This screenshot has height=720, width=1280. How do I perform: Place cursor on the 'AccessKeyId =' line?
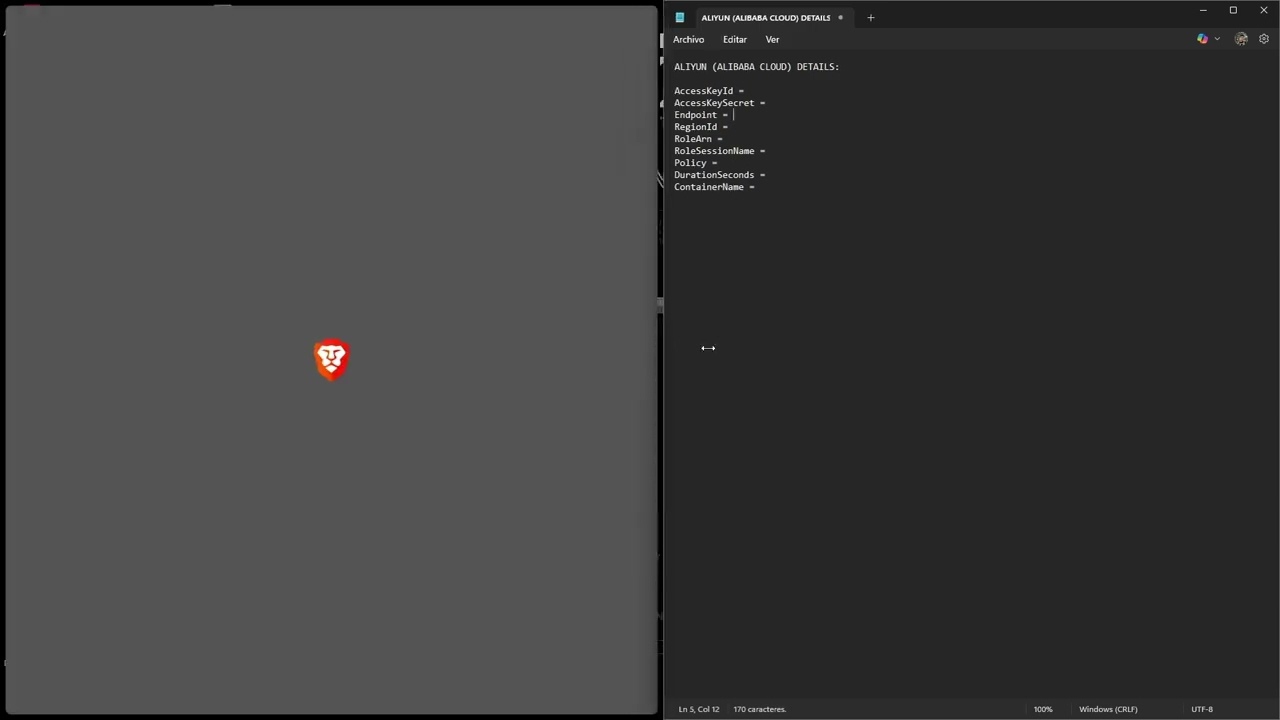coord(709,91)
